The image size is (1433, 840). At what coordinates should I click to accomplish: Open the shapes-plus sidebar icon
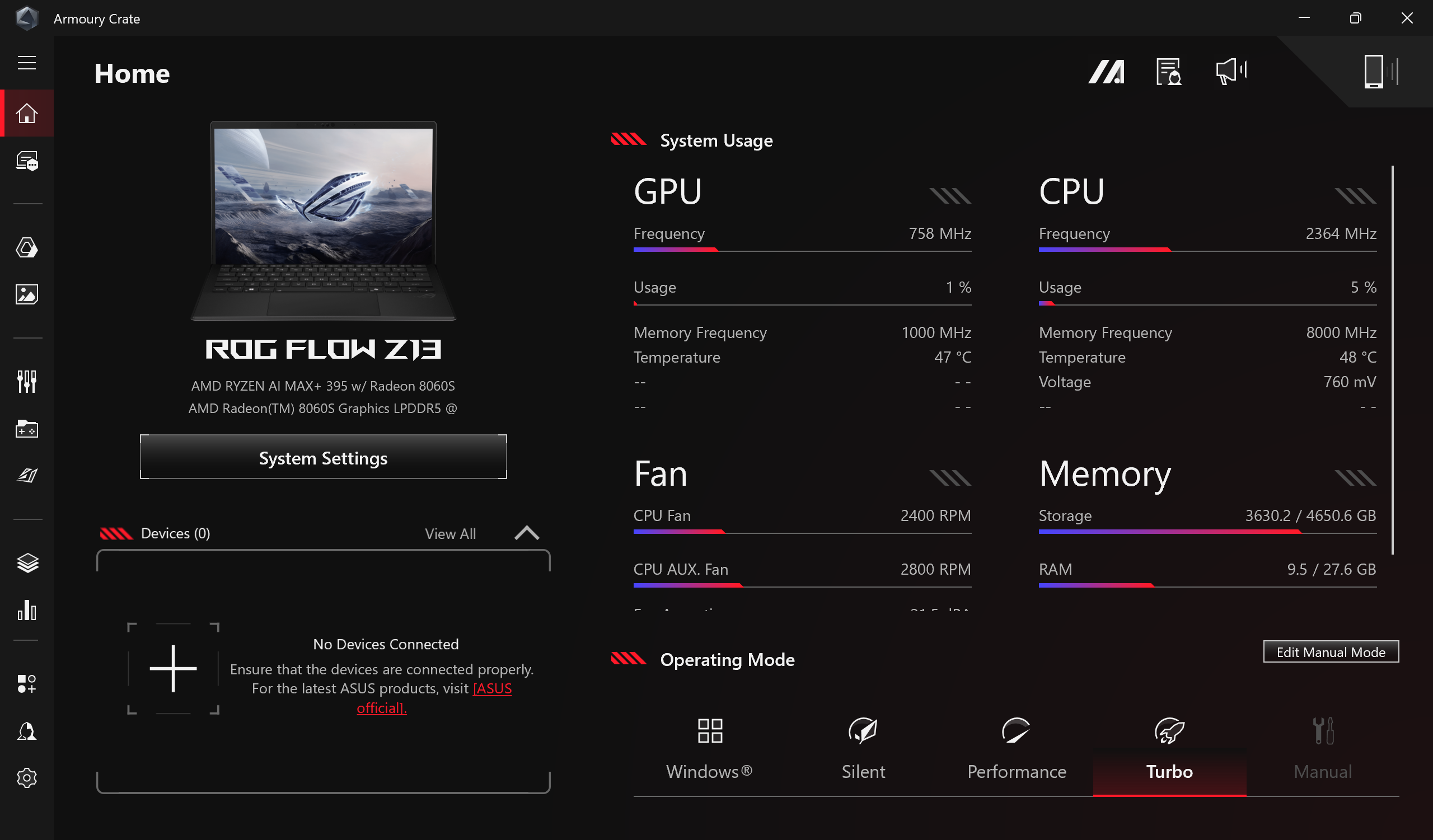(27, 684)
